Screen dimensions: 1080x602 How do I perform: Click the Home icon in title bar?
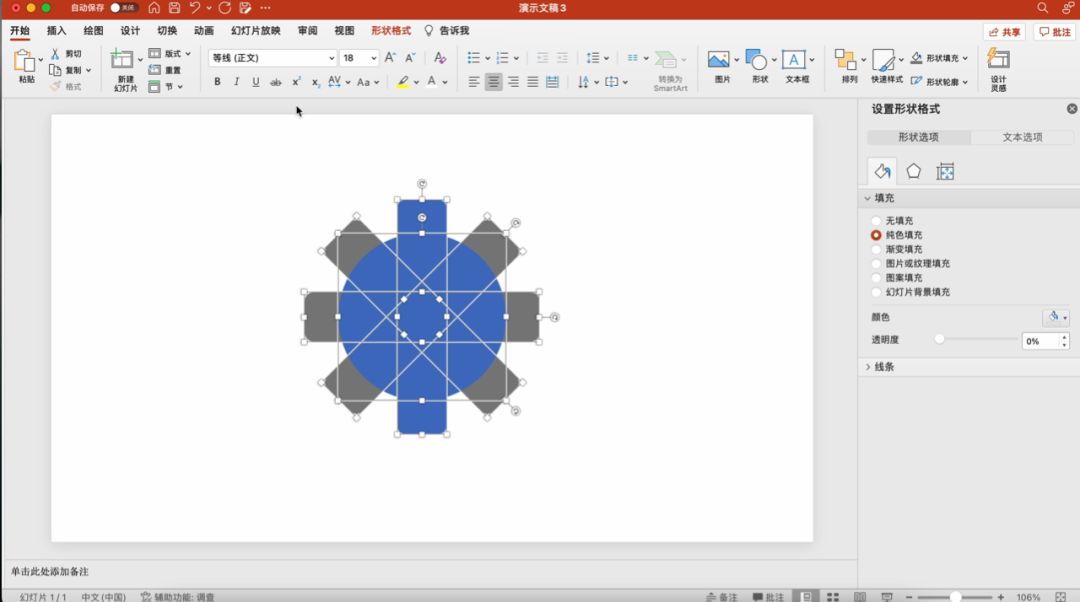[x=154, y=8]
